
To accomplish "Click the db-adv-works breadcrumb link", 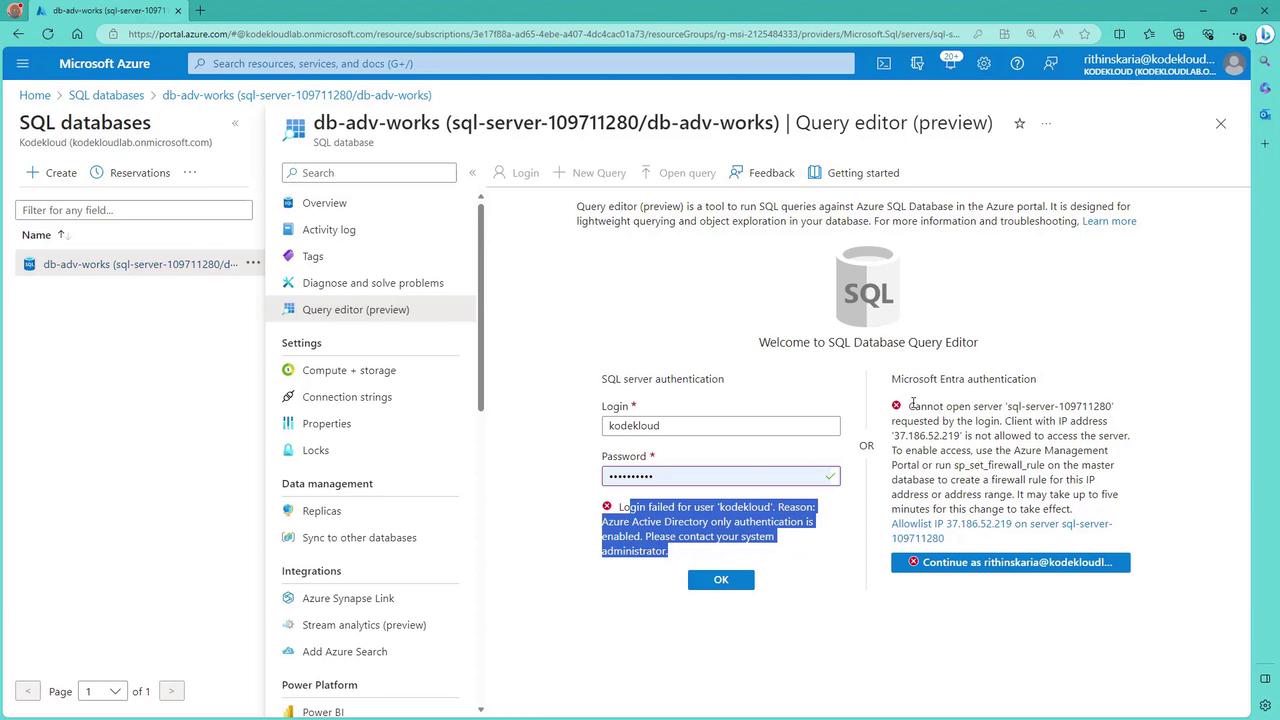I will 297,95.
